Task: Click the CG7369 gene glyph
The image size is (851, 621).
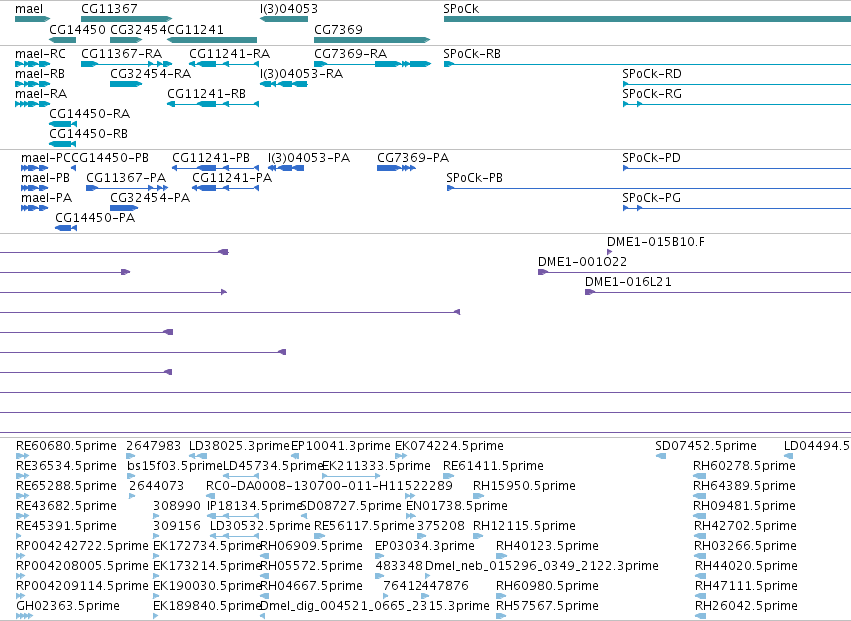Action: point(372,40)
